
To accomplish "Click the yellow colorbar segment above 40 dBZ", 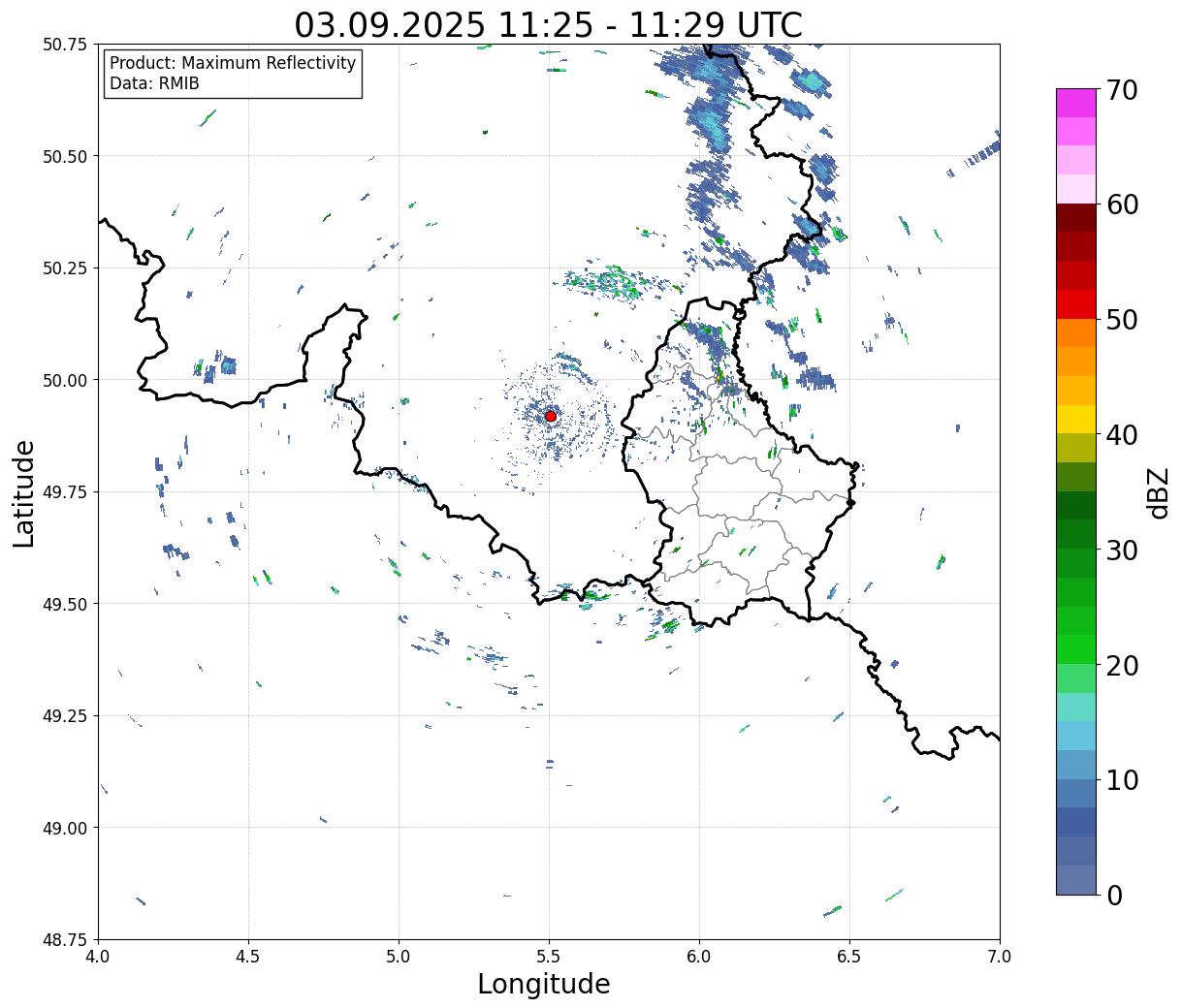I will tap(1076, 419).
